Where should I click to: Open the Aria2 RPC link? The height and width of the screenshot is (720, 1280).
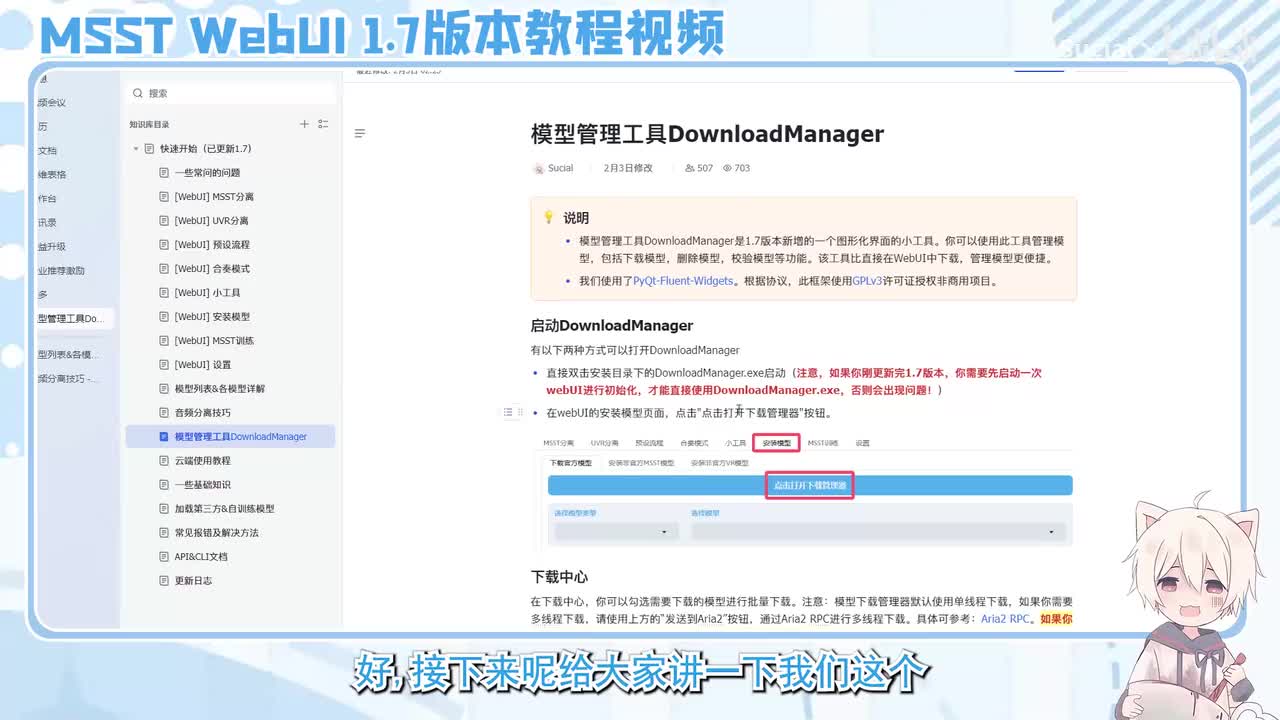click(x=1005, y=619)
